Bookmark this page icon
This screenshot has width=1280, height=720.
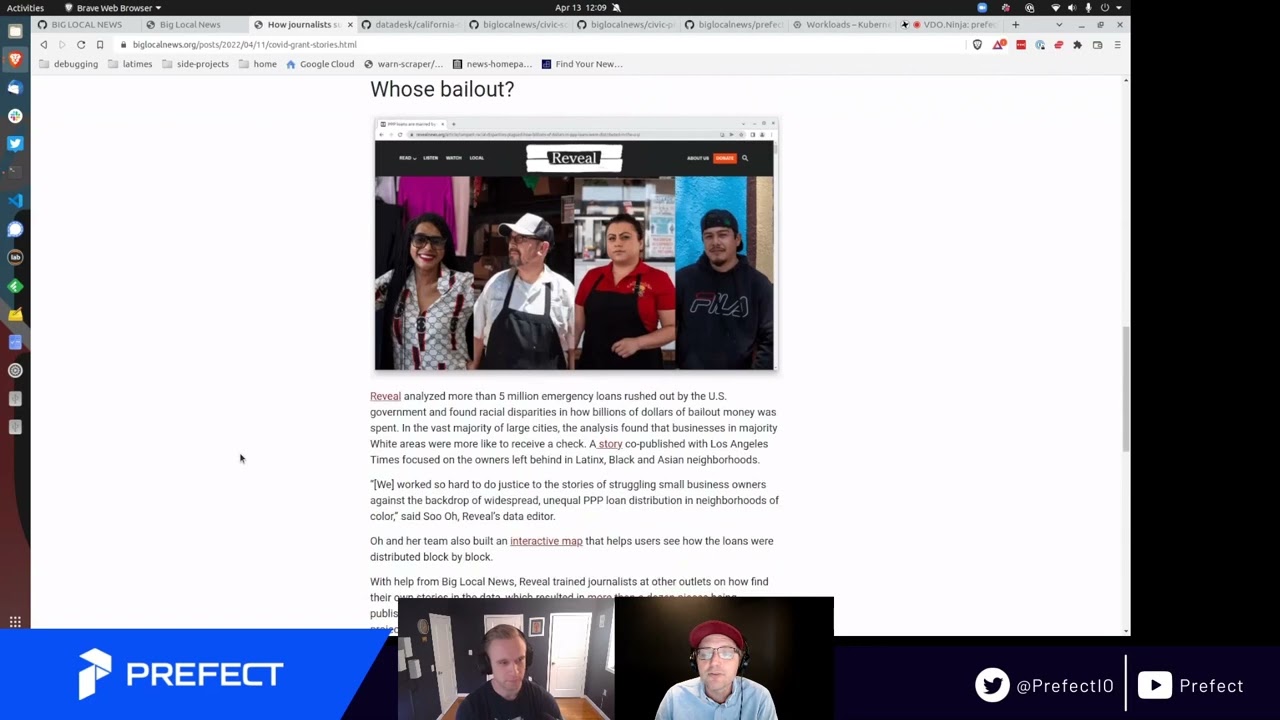(x=100, y=45)
